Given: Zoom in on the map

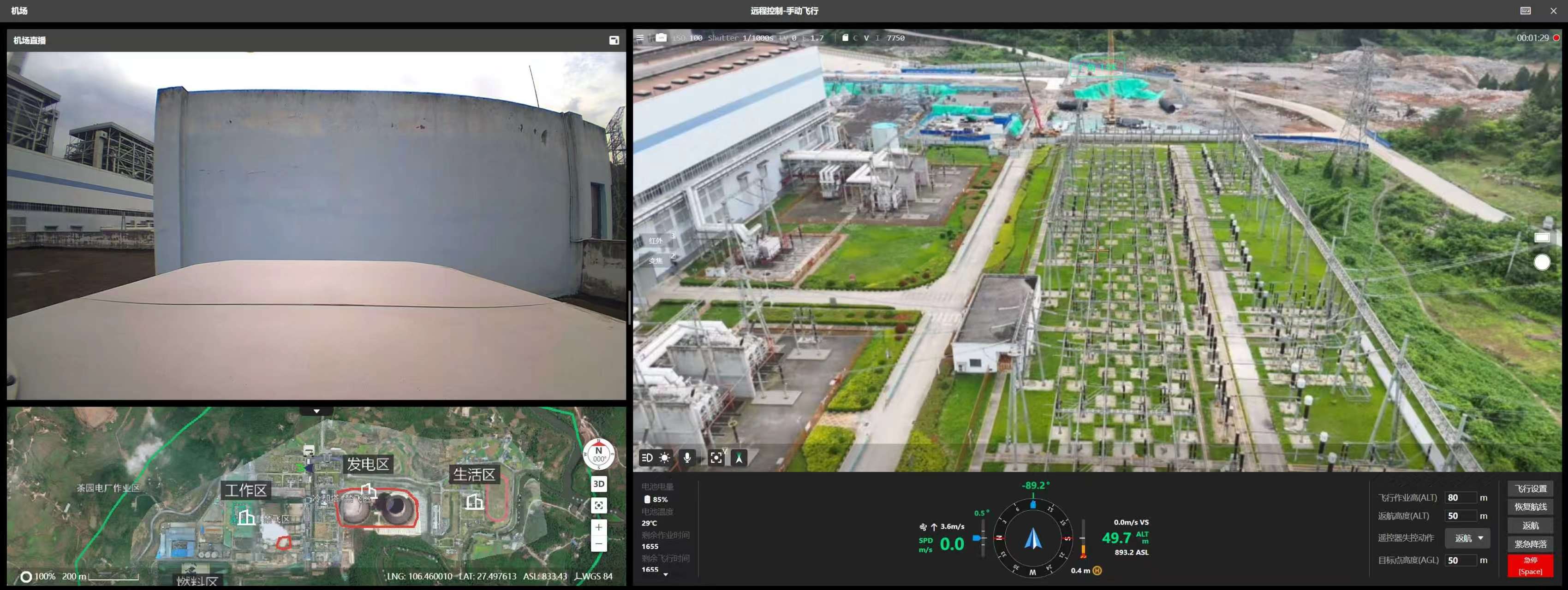Looking at the screenshot, I should (599, 527).
